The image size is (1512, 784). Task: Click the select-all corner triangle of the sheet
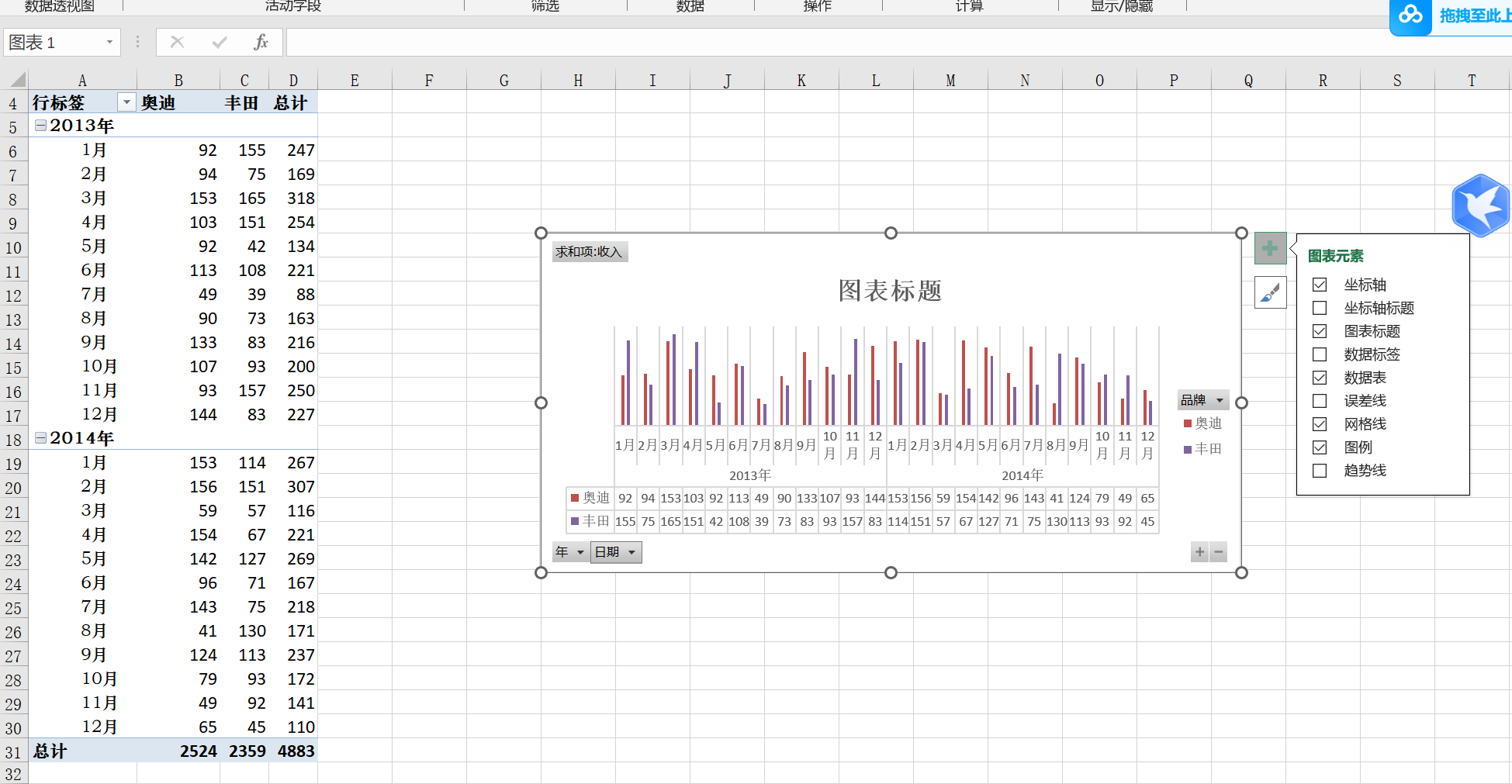(17, 79)
